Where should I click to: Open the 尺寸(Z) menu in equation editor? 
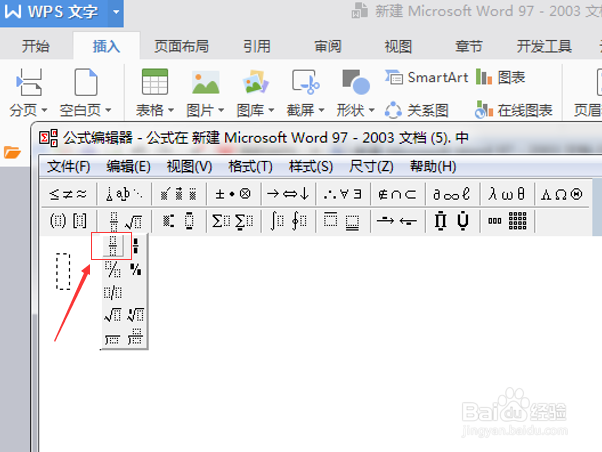(x=371, y=167)
